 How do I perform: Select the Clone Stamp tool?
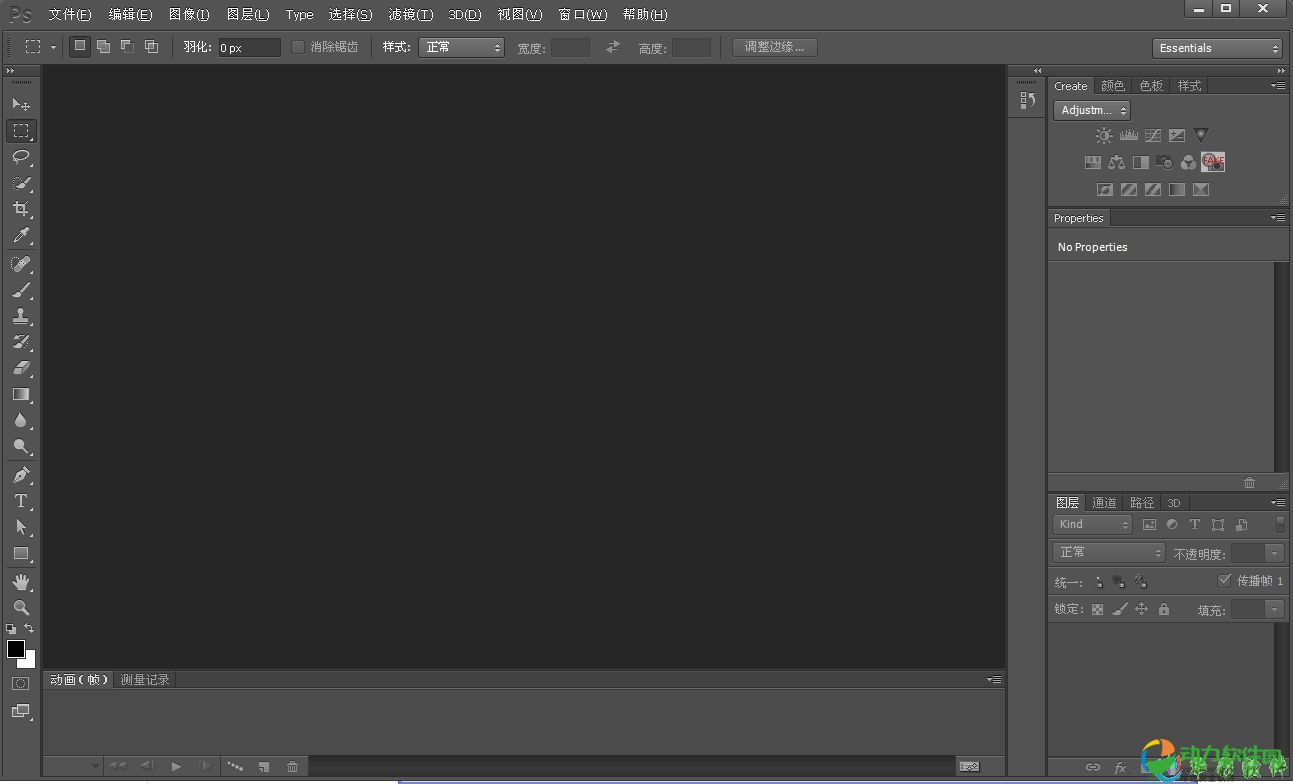coord(20,316)
